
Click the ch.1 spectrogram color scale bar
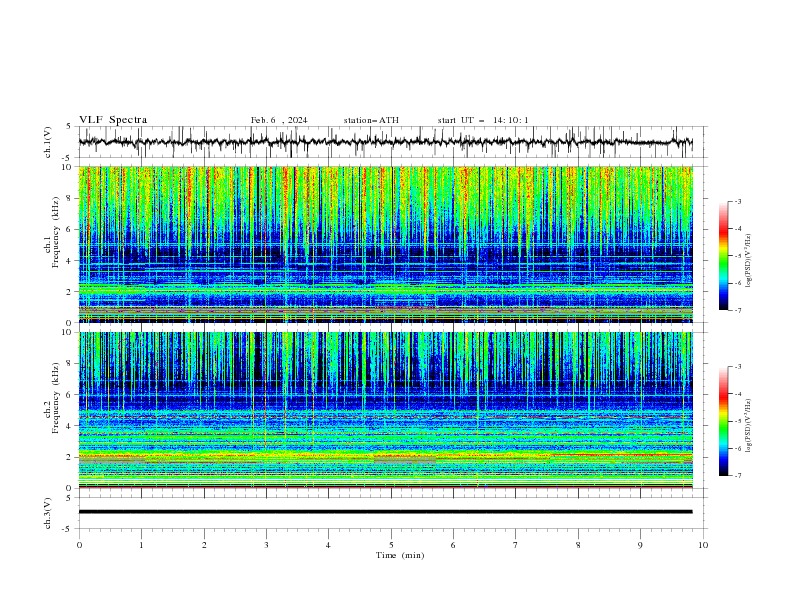pos(723,256)
